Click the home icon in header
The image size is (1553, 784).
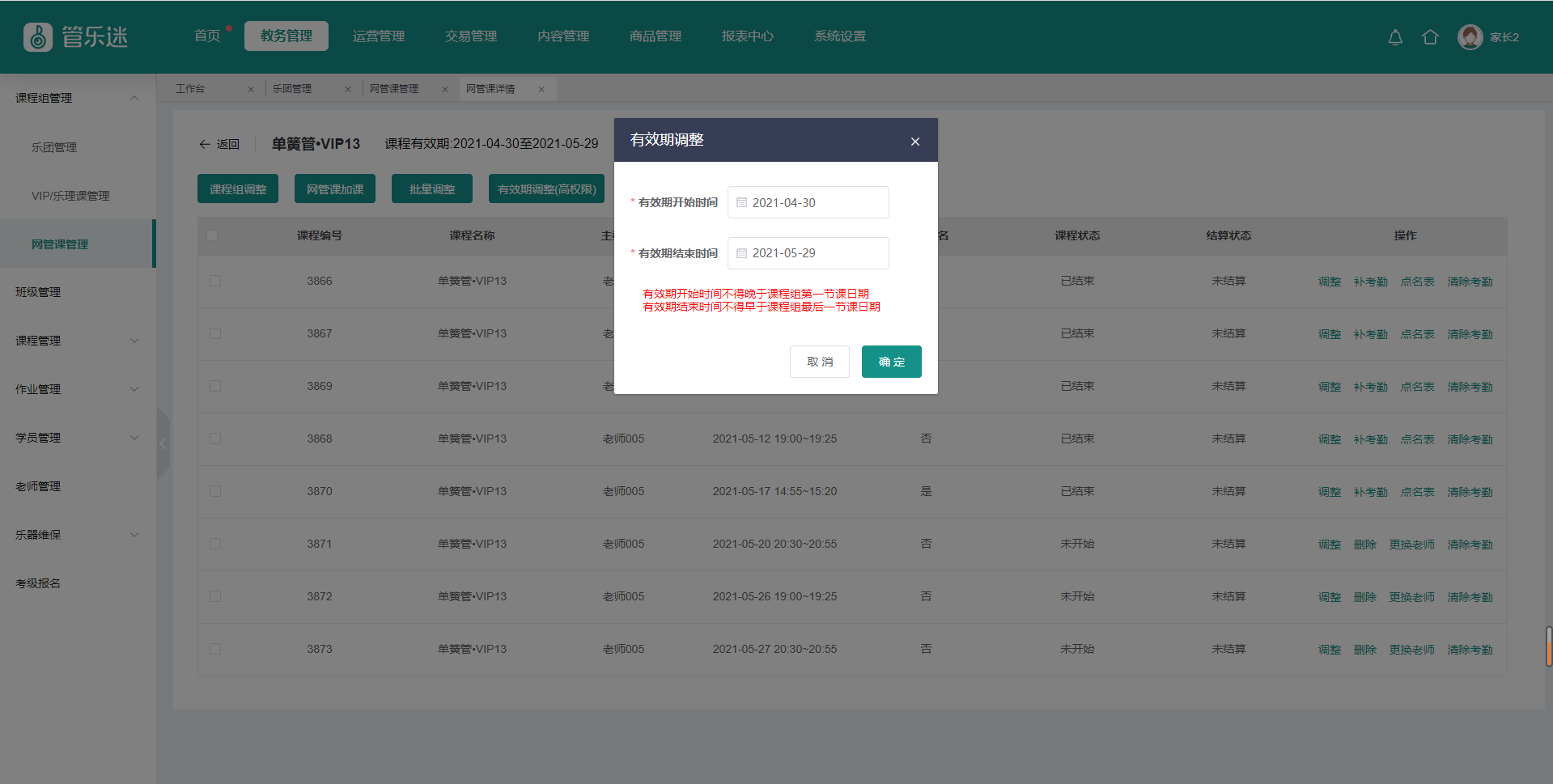point(1430,37)
